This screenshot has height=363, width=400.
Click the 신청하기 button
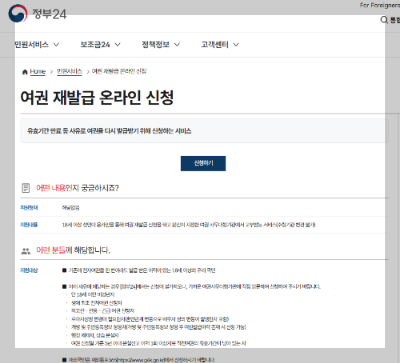coord(203,163)
